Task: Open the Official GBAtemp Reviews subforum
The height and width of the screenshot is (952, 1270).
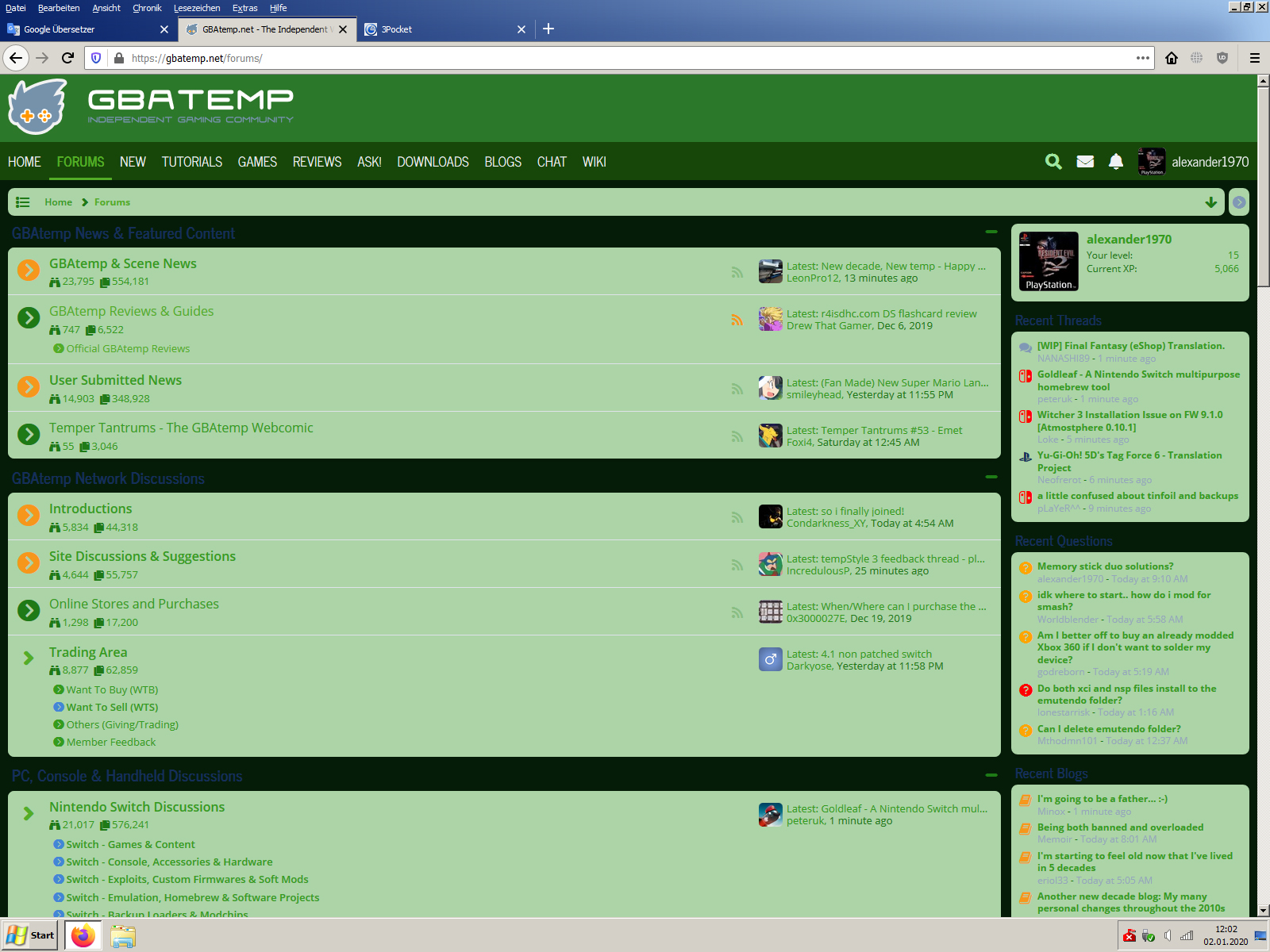Action: [128, 348]
